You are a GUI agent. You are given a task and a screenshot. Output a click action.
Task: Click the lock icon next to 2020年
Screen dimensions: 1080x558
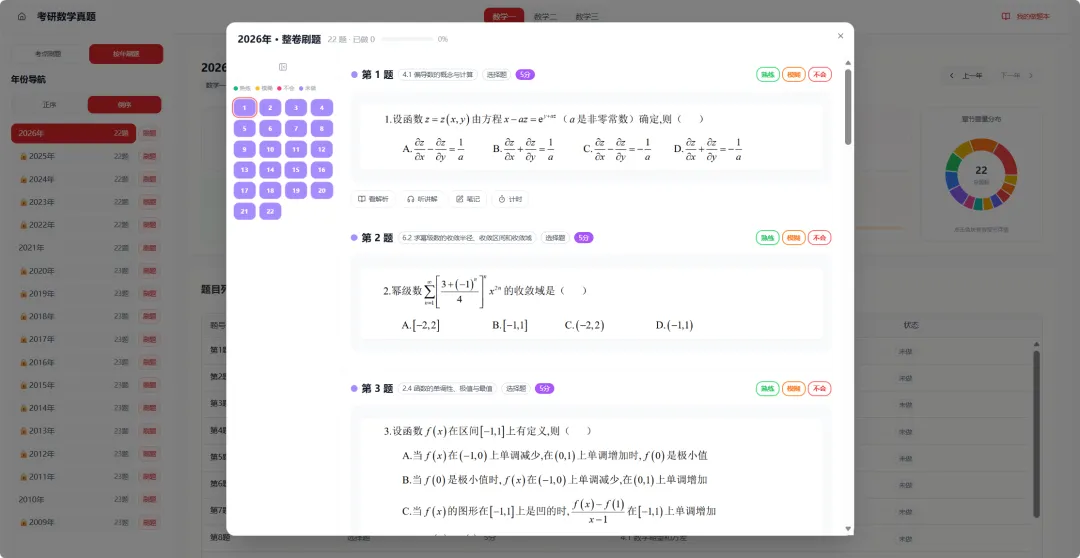point(23,271)
